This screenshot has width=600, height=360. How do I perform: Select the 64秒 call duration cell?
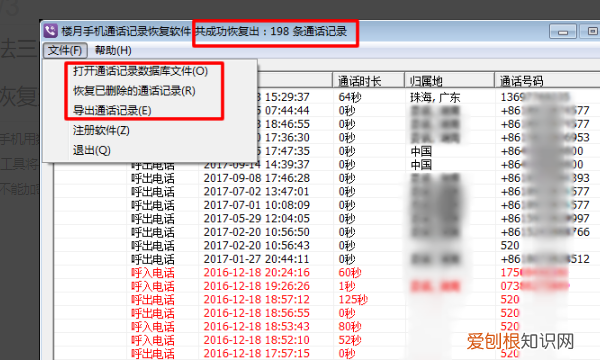(x=350, y=97)
